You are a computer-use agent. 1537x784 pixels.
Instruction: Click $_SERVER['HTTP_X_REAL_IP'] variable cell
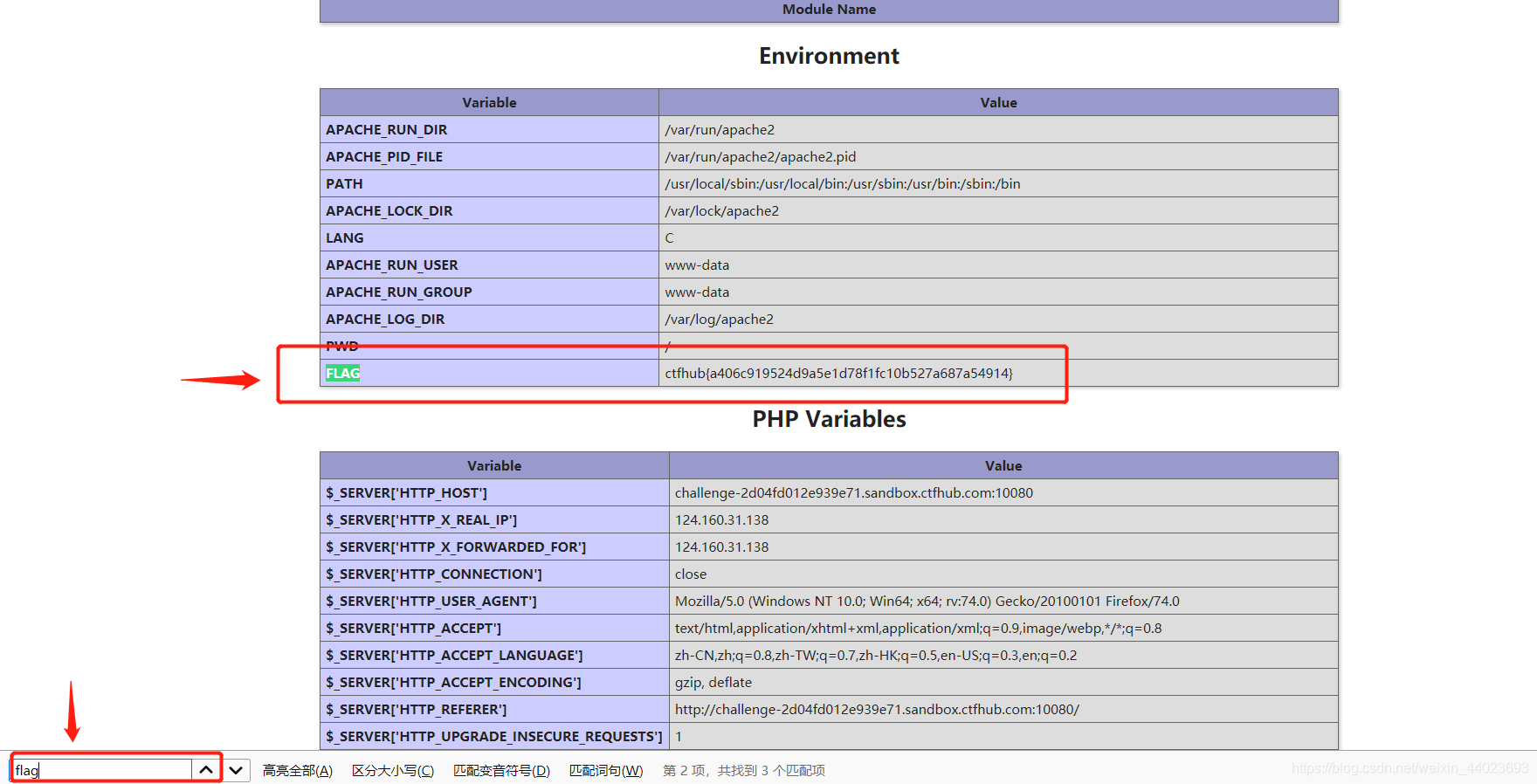coord(494,519)
